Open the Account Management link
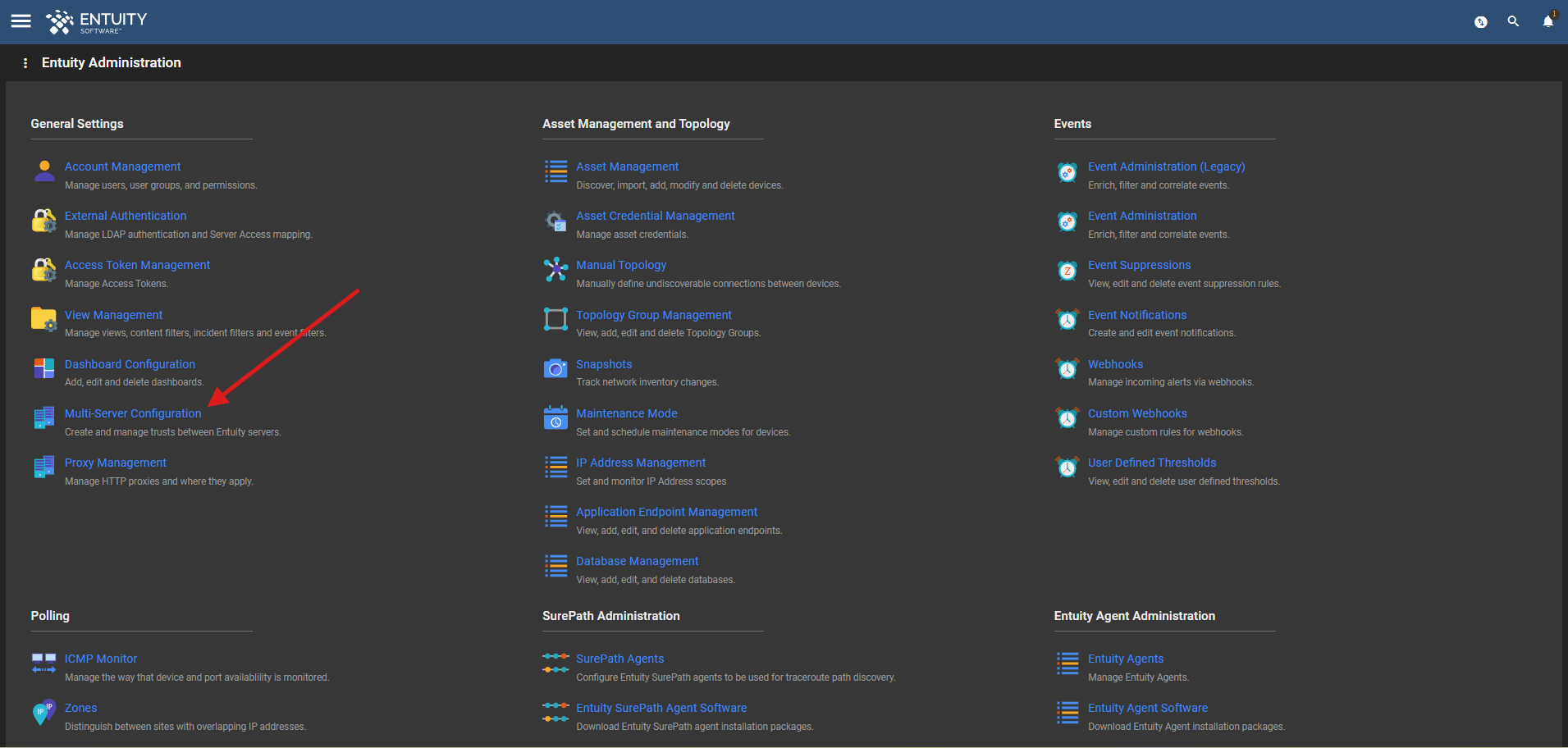This screenshot has height=748, width=1568. coord(122,166)
